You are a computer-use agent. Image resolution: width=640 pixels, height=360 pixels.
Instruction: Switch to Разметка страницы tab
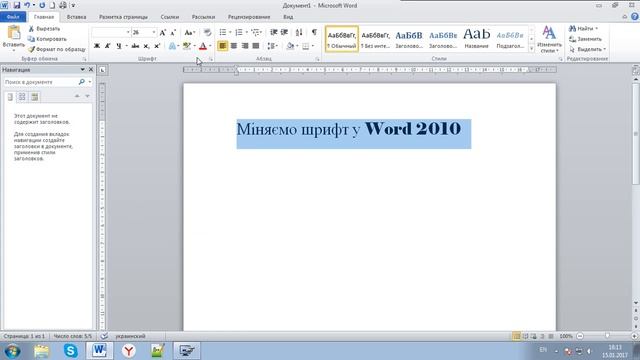[123, 17]
